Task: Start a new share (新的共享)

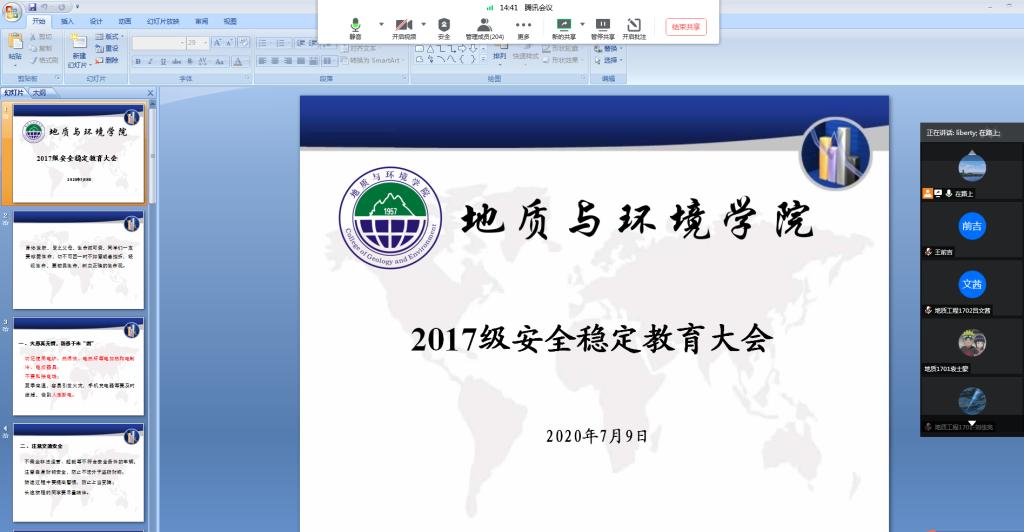Action: click(x=564, y=25)
